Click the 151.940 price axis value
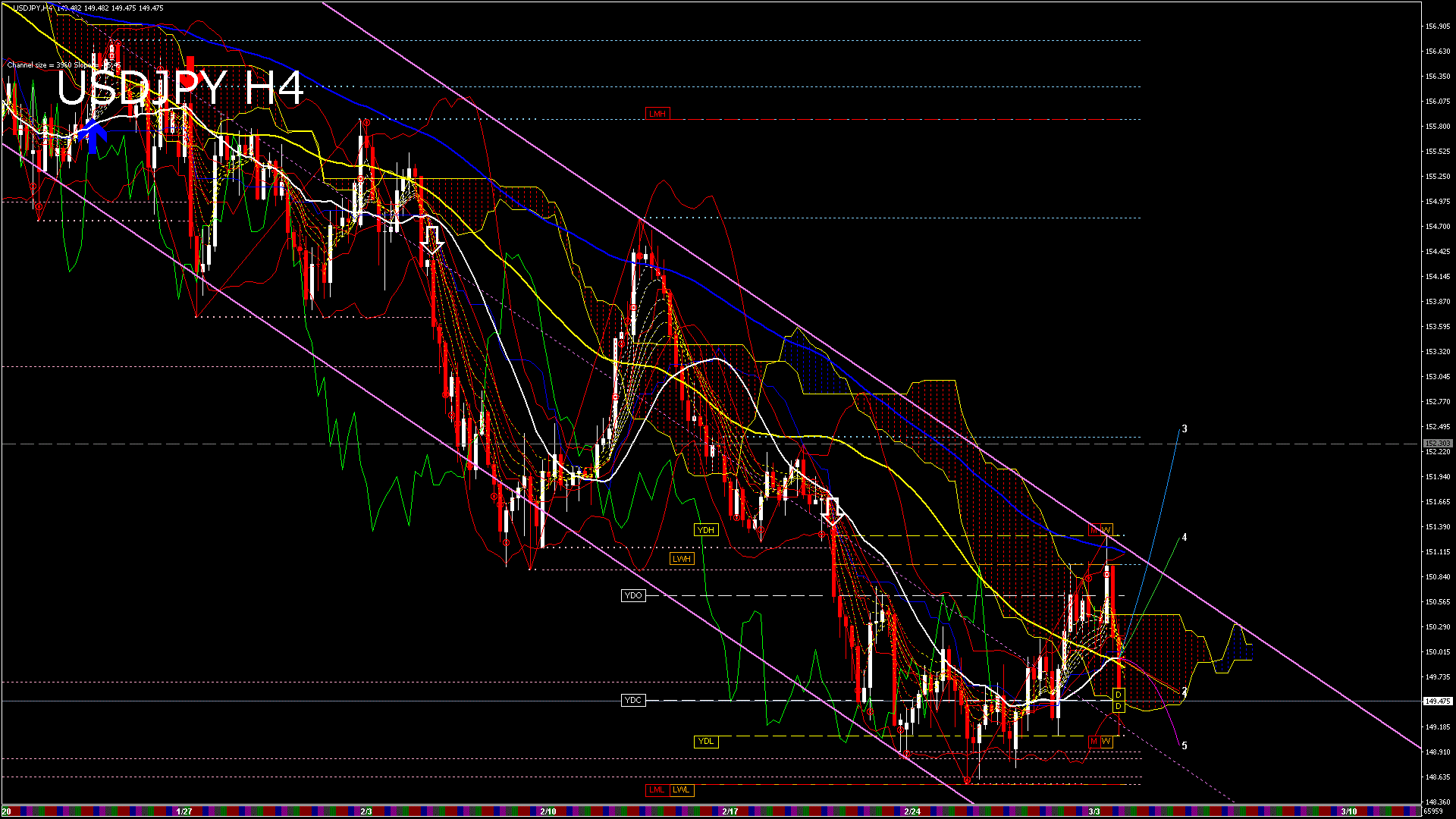This screenshot has width=1456, height=819. pos(1438,477)
